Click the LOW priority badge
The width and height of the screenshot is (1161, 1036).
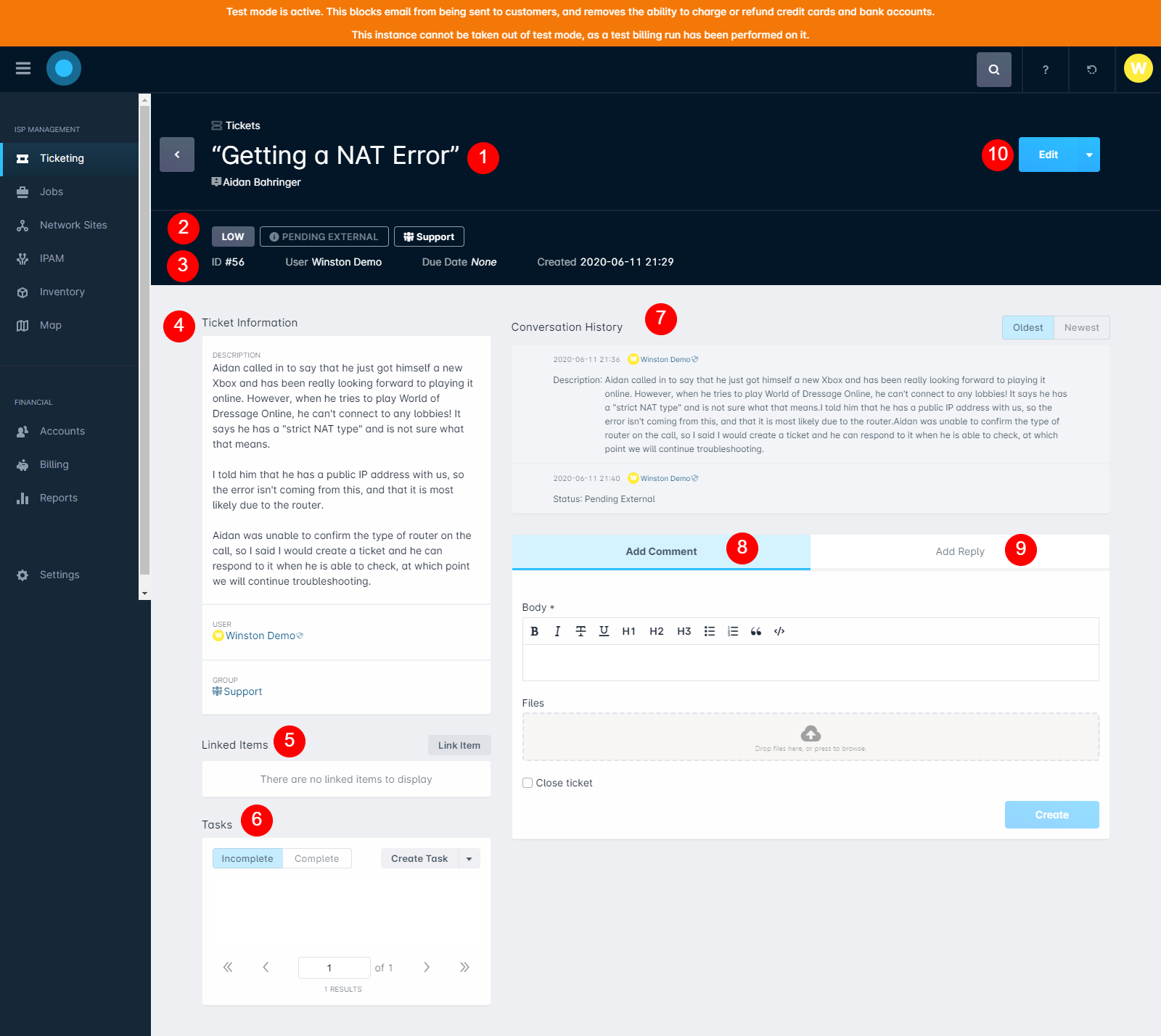(x=233, y=237)
